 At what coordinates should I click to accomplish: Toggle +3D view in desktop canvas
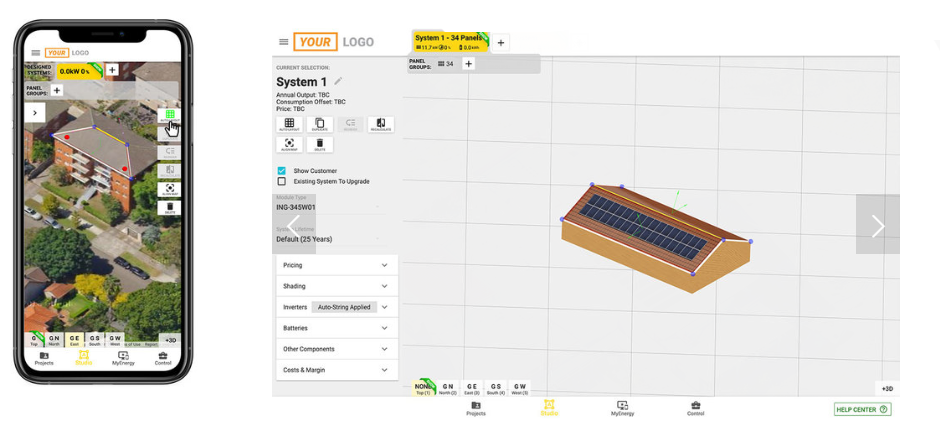(x=887, y=388)
